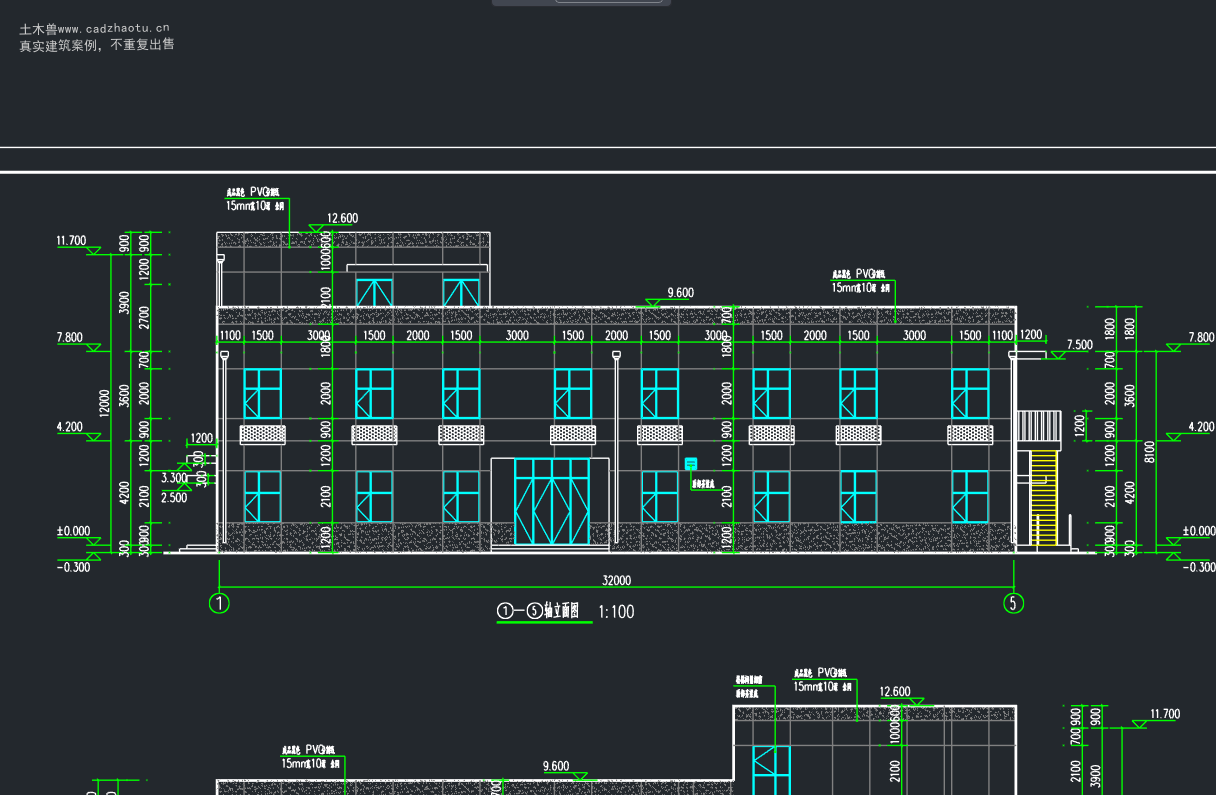Select the yellow exterior staircase
1216x795 pixels.
pos(1044,497)
